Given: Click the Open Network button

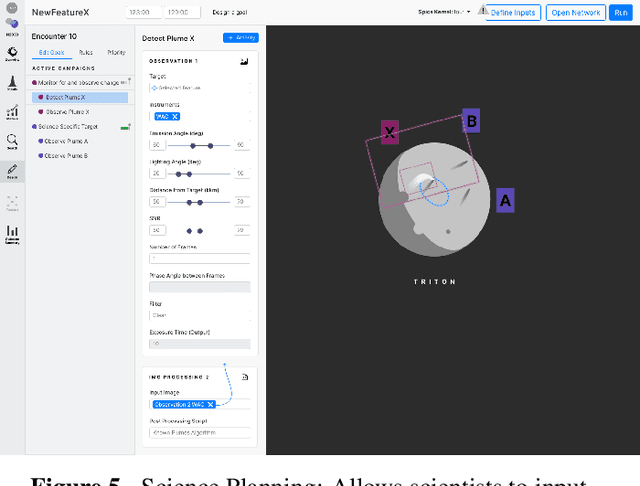Looking at the screenshot, I should 577,12.
